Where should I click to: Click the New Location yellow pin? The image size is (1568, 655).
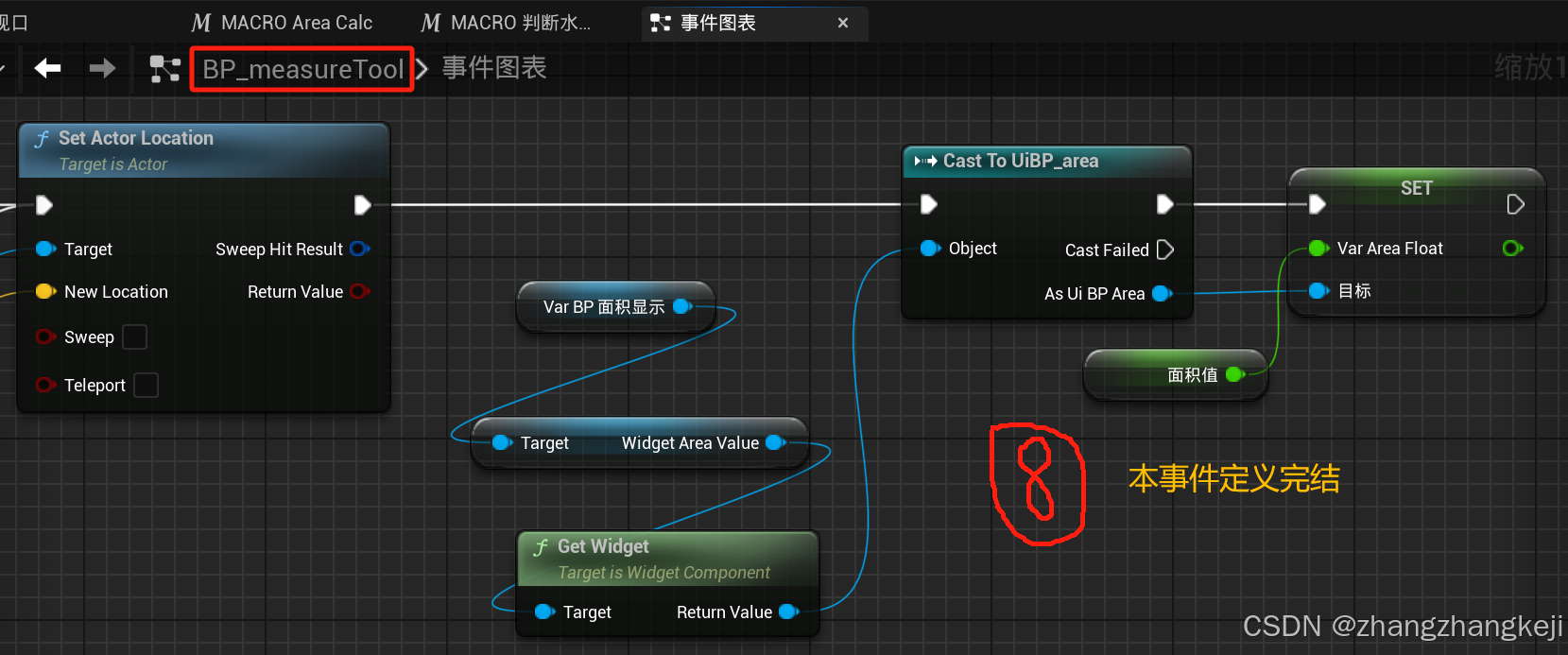point(45,292)
